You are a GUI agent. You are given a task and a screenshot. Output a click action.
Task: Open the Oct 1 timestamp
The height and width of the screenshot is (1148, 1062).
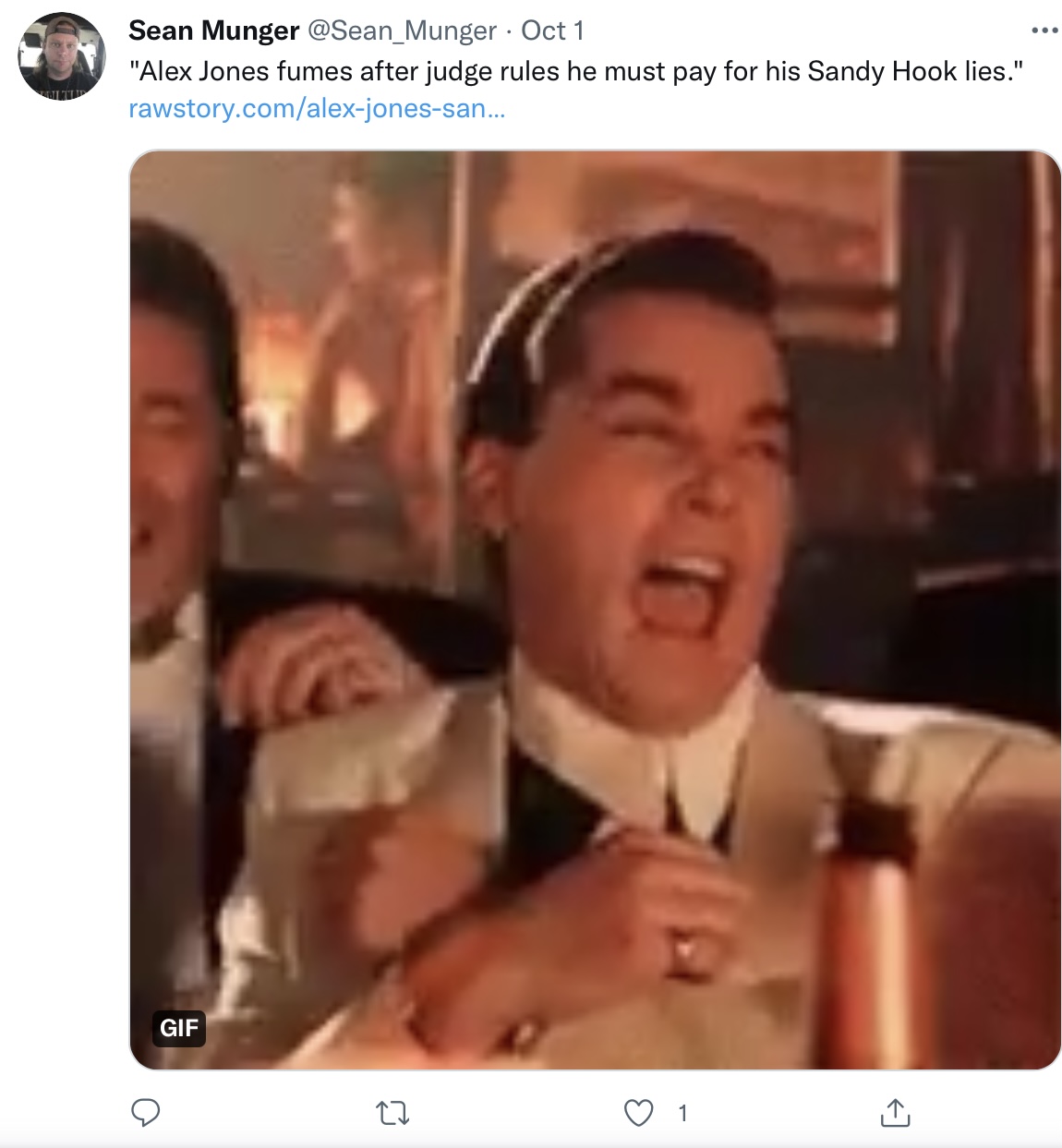(x=552, y=30)
